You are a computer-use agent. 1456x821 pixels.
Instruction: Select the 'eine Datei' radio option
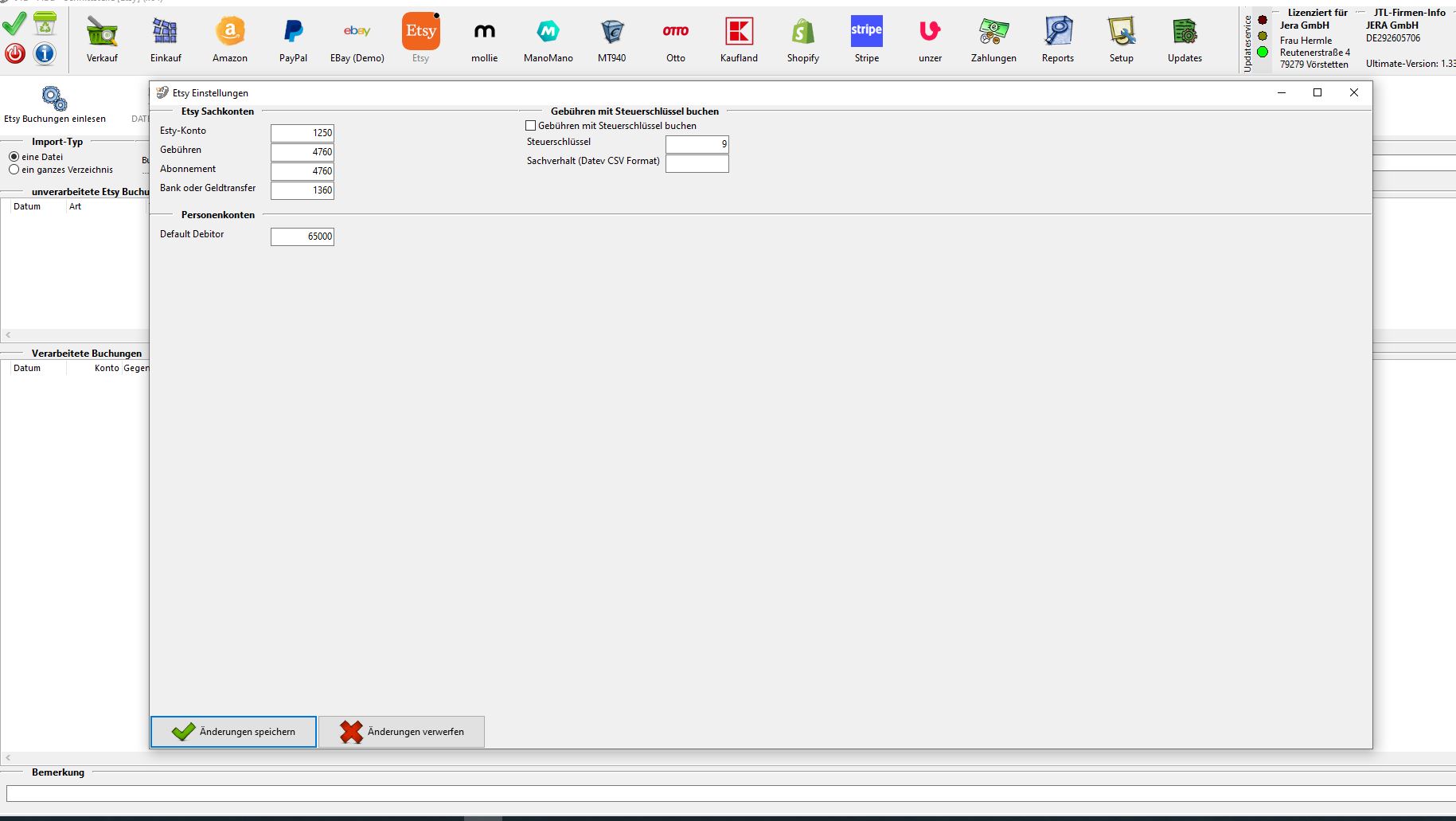point(14,157)
